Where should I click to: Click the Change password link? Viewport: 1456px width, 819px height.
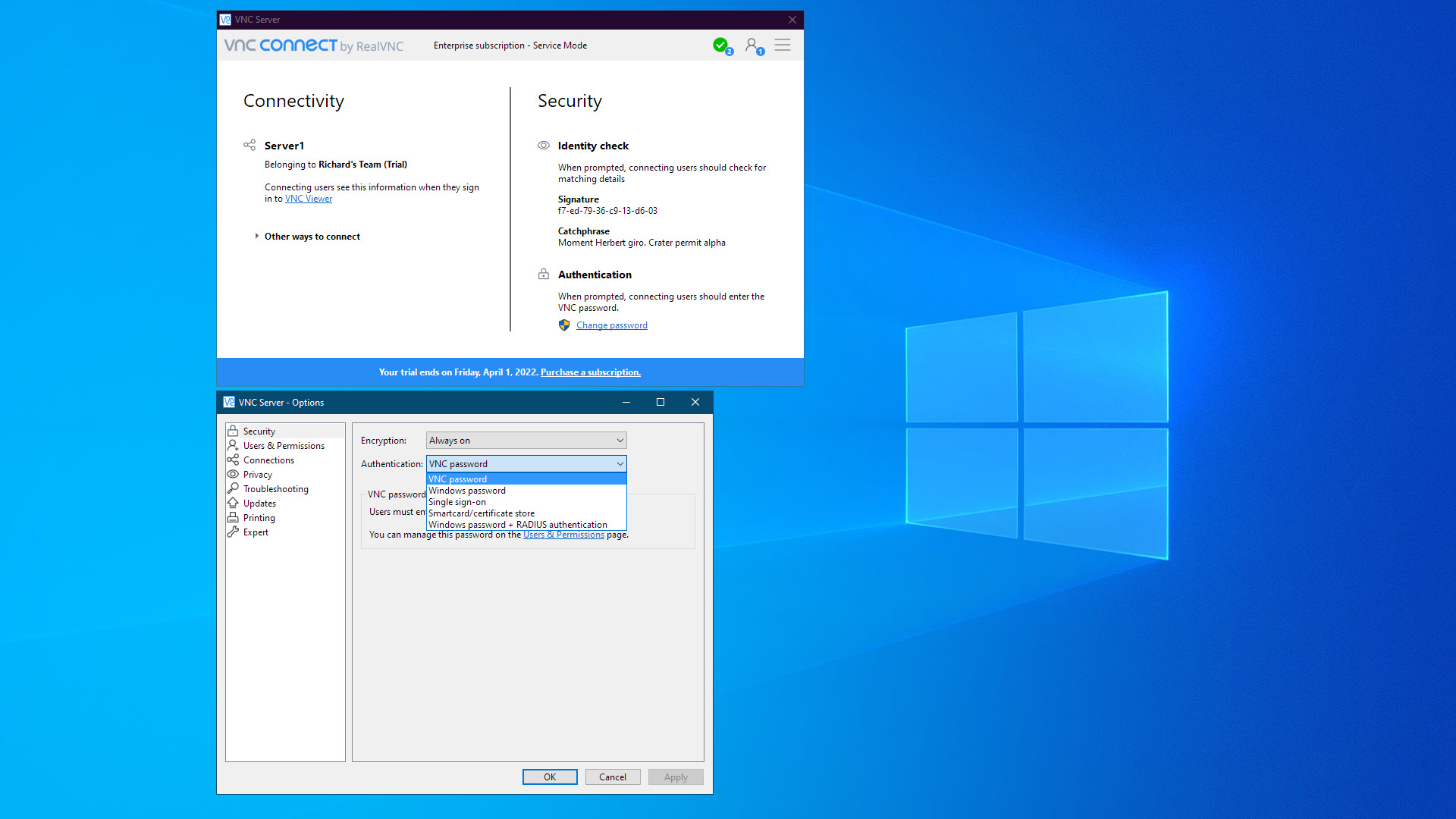(x=611, y=325)
